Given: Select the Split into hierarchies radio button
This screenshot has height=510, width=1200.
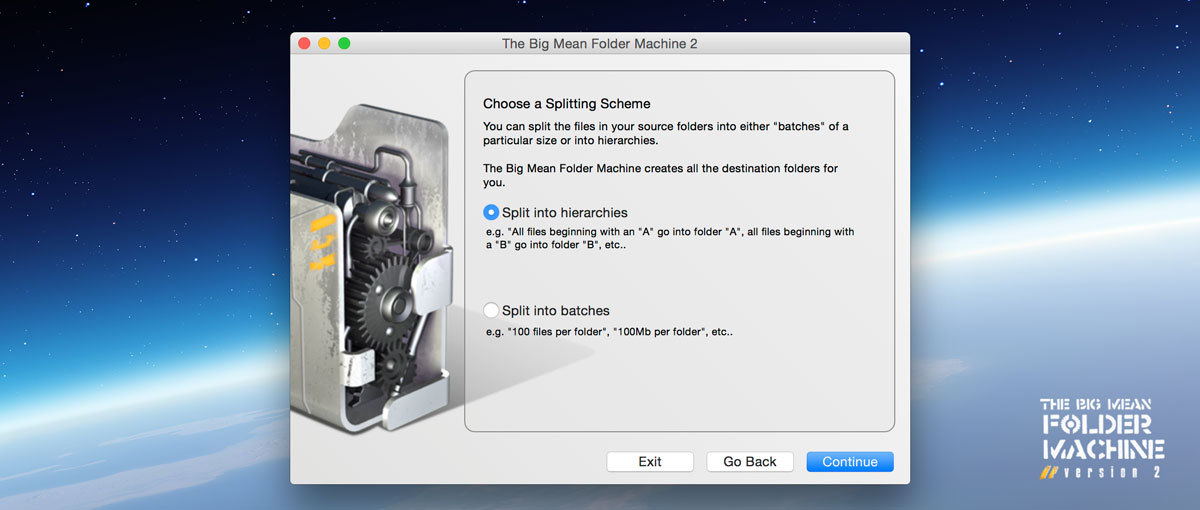Looking at the screenshot, I should click(x=491, y=213).
